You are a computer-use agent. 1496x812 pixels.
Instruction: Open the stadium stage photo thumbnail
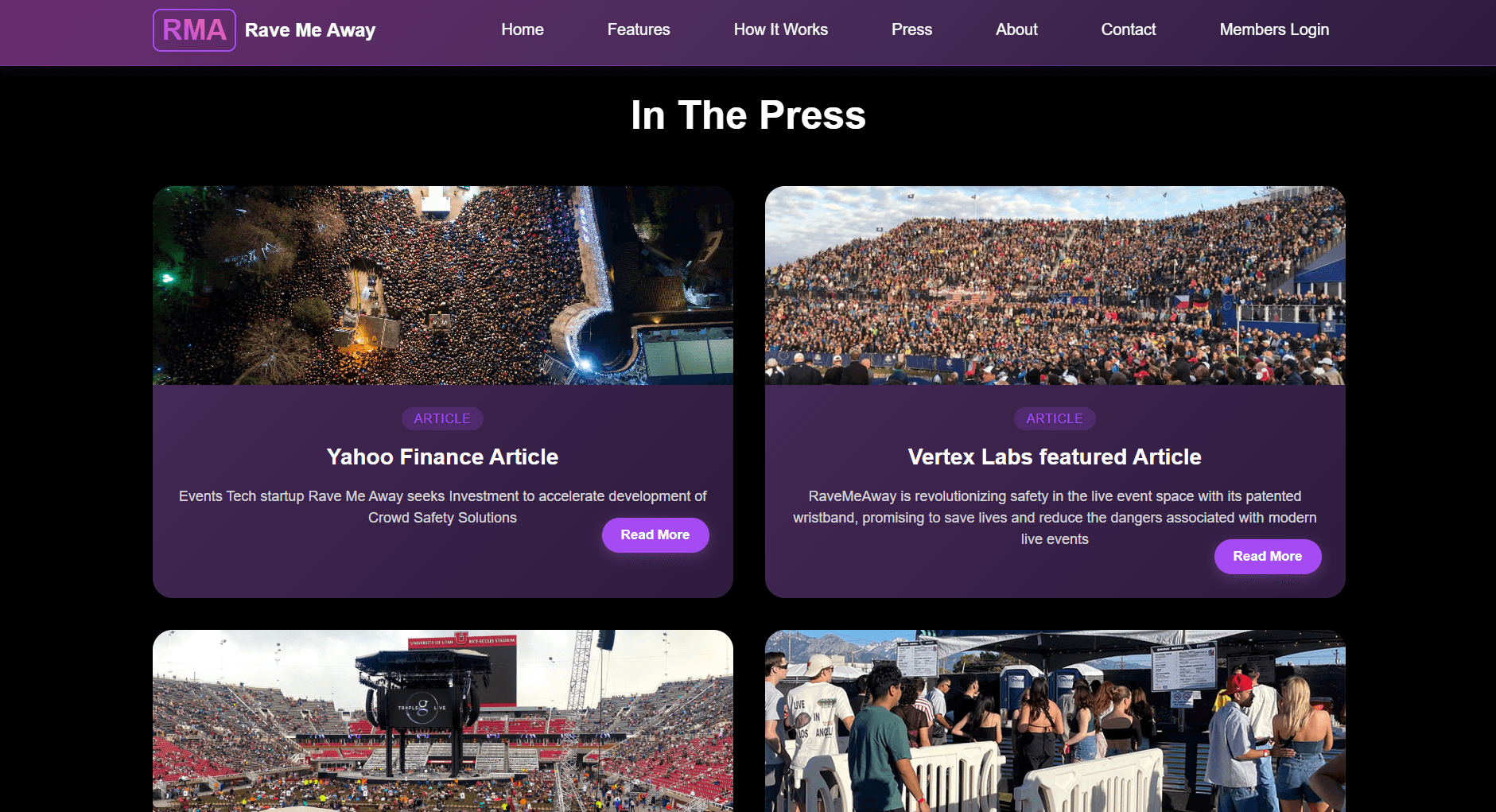pos(443,721)
